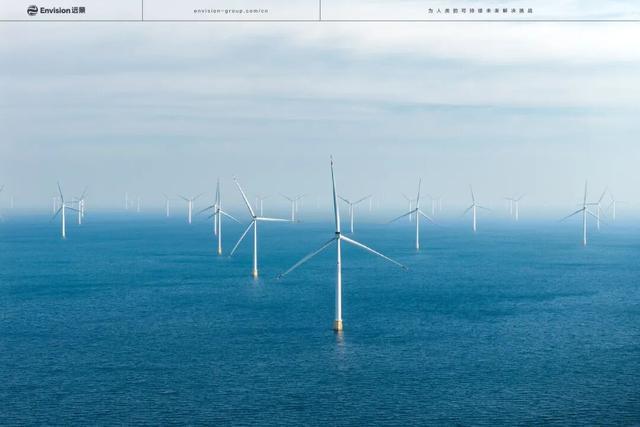Screen dimensions: 640x427
Task: Click the rightmost large turbine on the horizon
Action: tap(585, 215)
